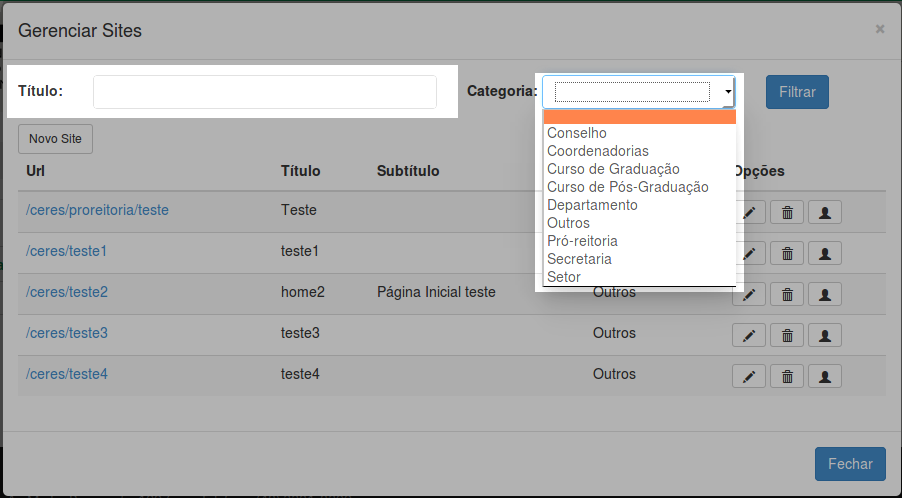Click the user icon for teste4
Viewport: 902px width, 498px height.
click(825, 376)
